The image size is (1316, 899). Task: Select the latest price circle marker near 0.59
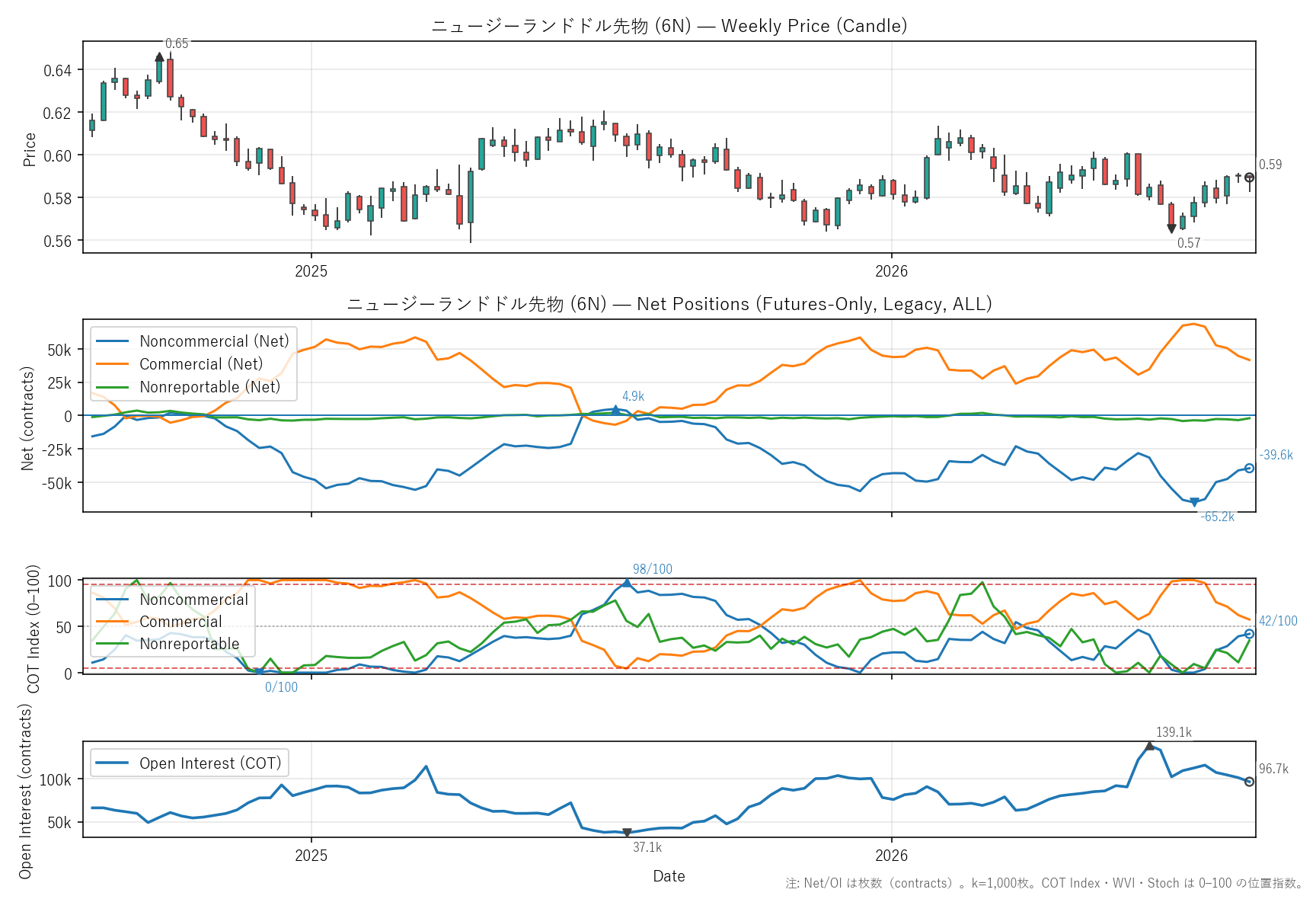pos(1249,178)
